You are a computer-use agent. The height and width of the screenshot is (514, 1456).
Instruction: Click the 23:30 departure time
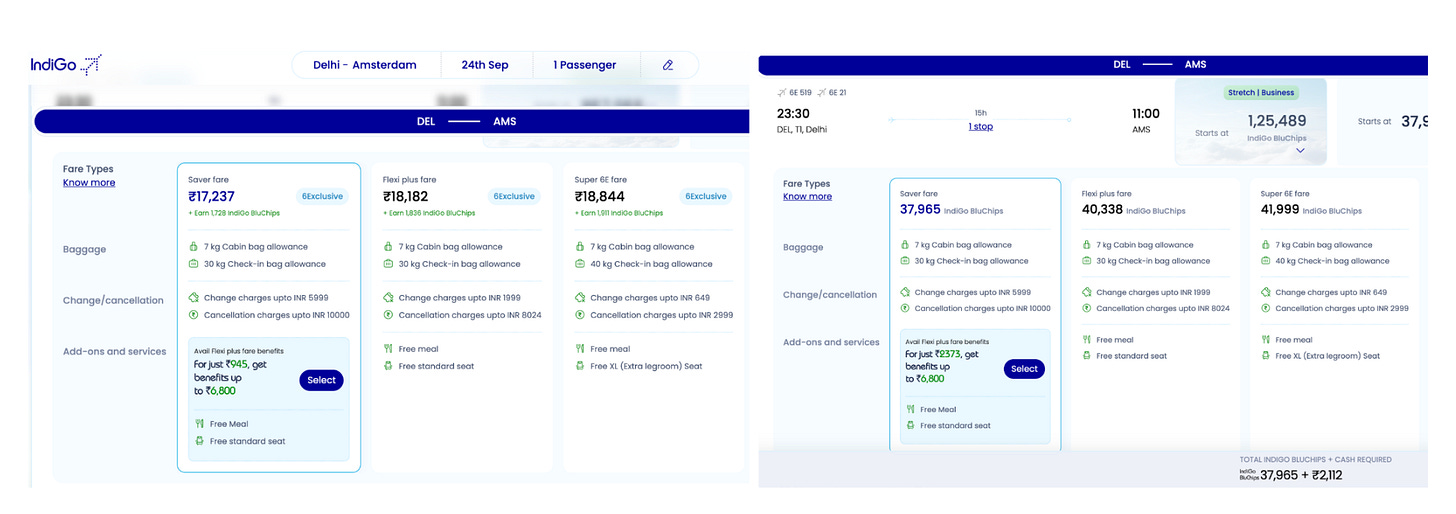click(x=793, y=114)
